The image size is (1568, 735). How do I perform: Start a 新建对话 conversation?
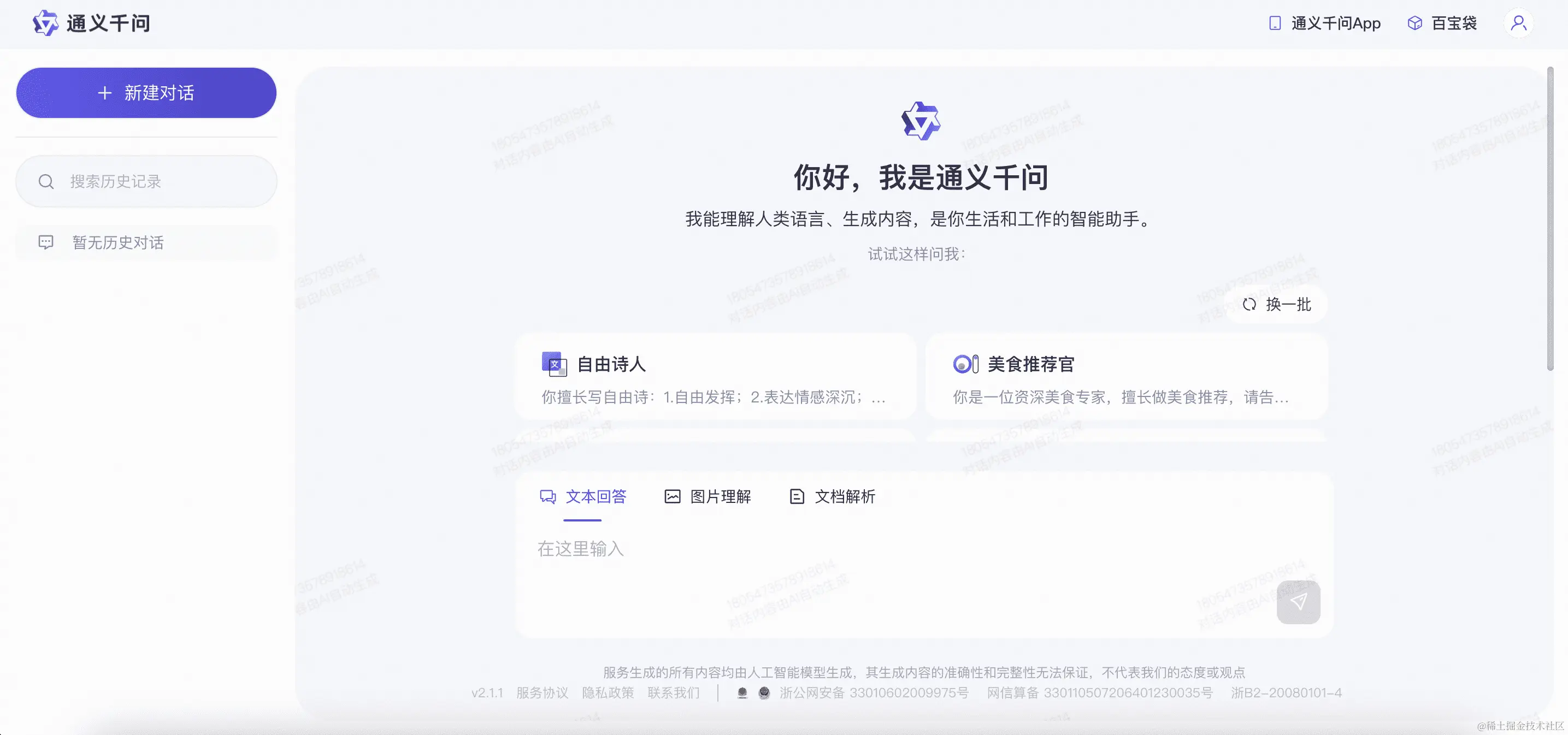[146, 92]
